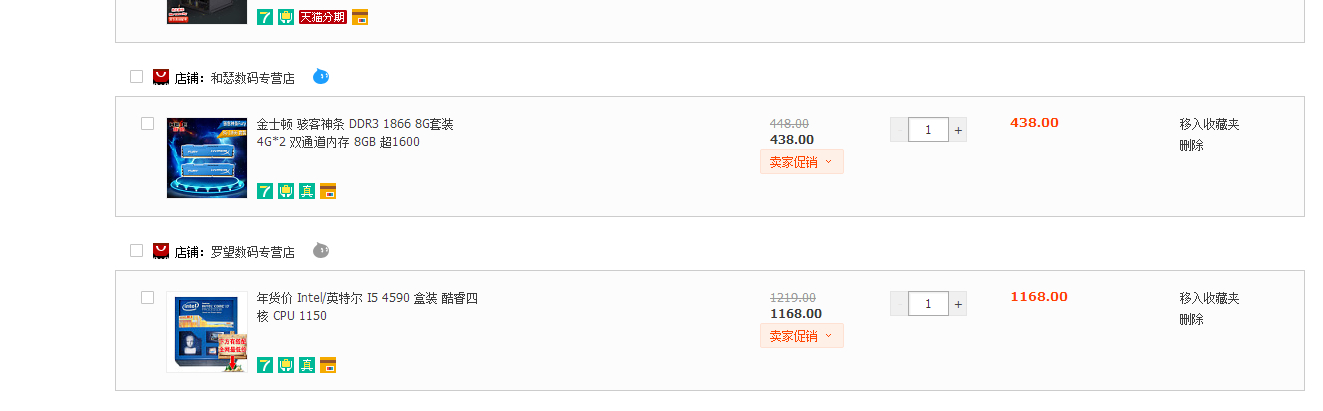Screen dimensions: 1323x411
Task: Expand 卖家促销 dropdown for Intel CPU
Action: (x=801, y=336)
